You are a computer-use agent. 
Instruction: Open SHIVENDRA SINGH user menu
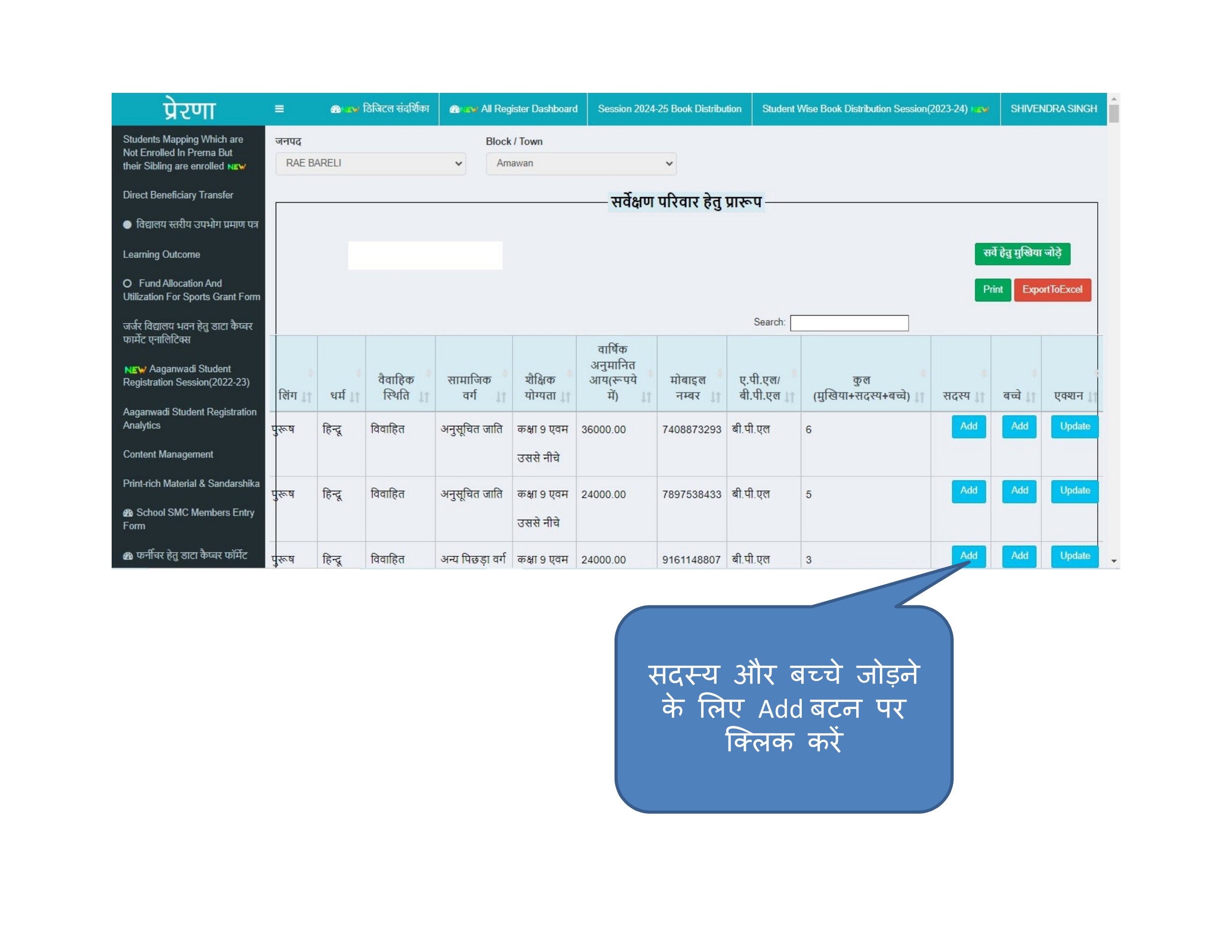click(1054, 109)
